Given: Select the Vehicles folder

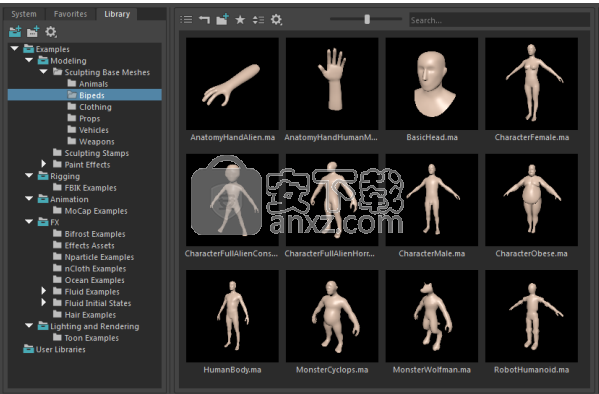Looking at the screenshot, I should (x=88, y=130).
